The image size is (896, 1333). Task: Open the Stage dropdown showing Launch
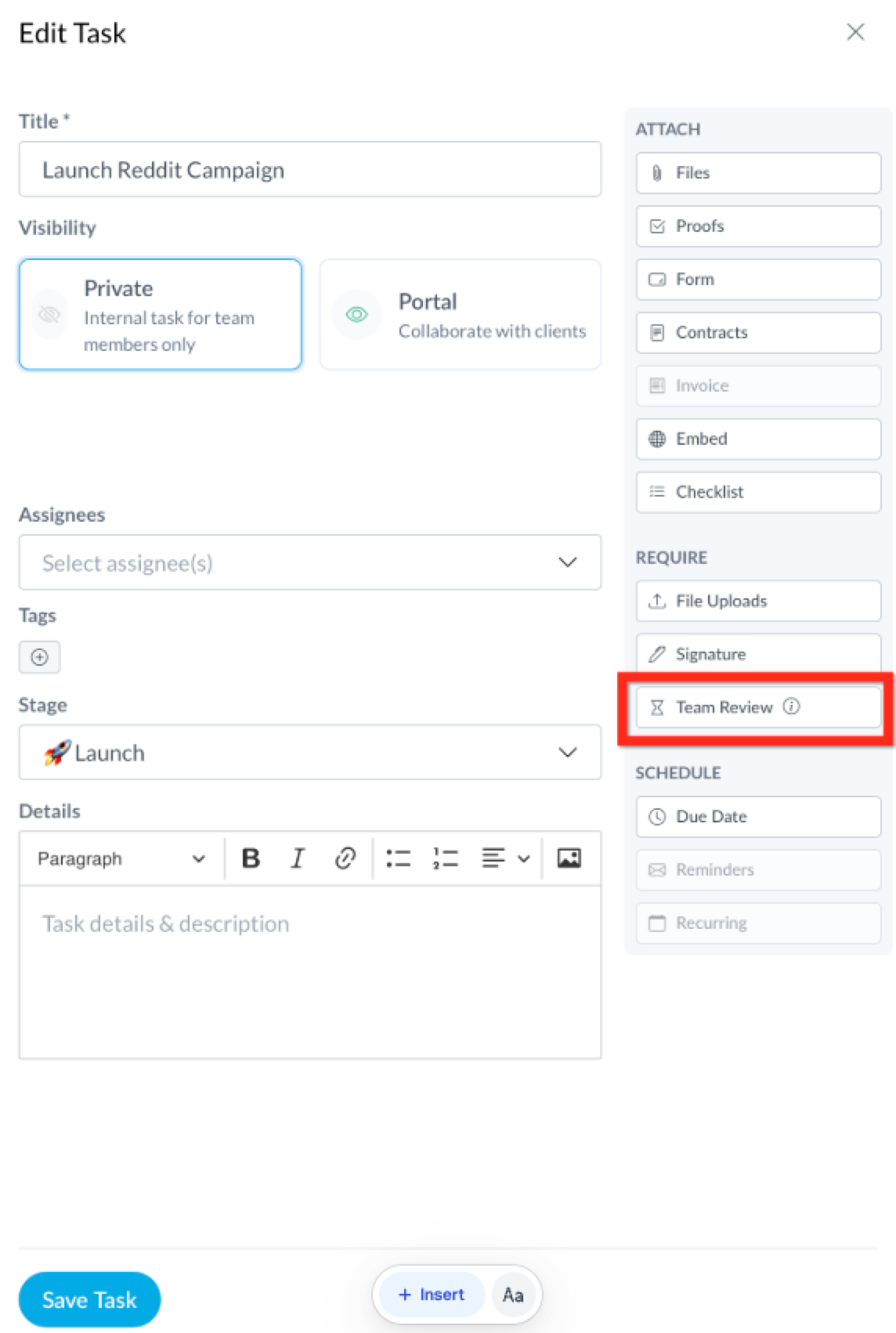[310, 752]
